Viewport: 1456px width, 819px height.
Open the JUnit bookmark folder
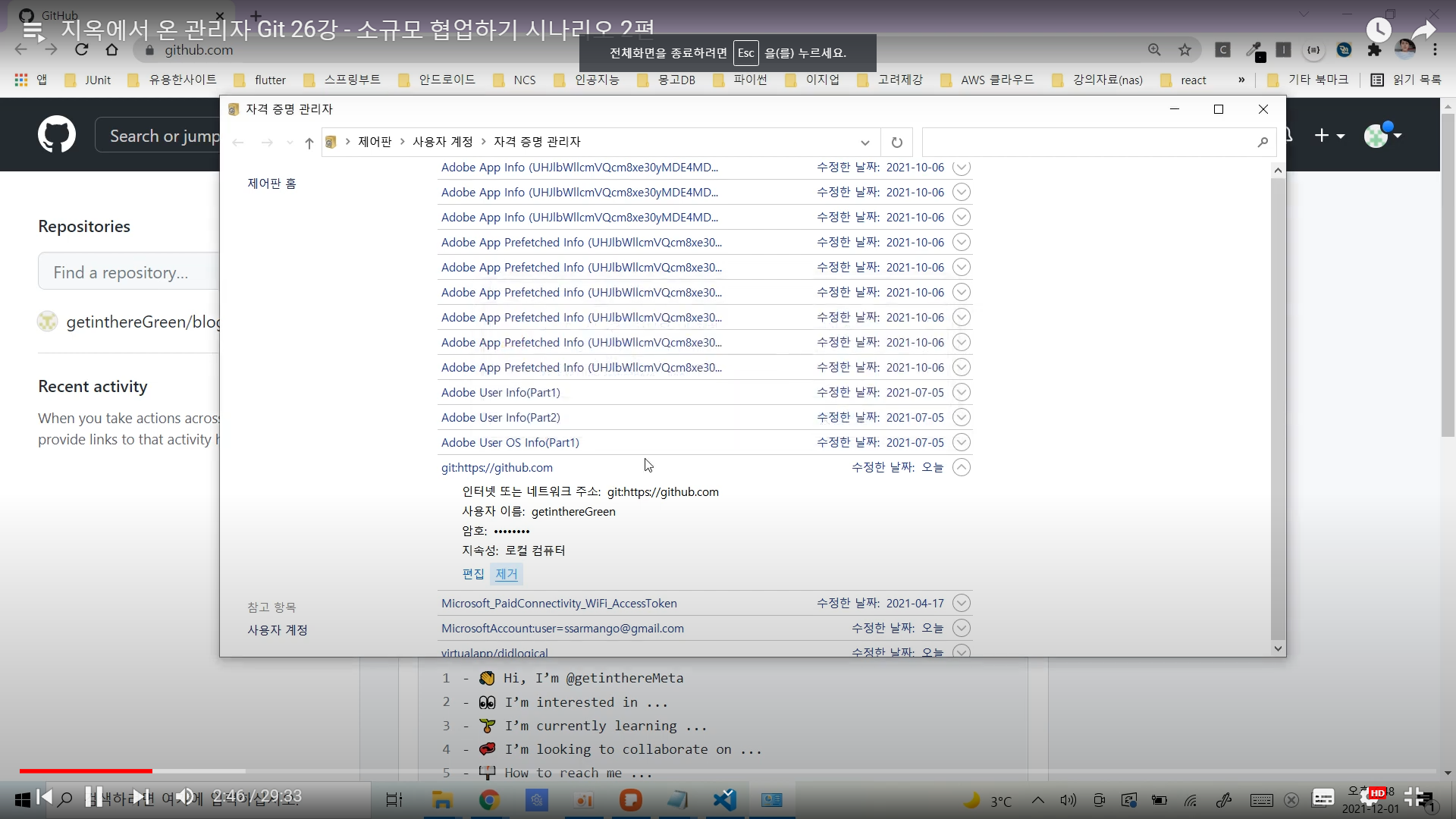point(88,80)
